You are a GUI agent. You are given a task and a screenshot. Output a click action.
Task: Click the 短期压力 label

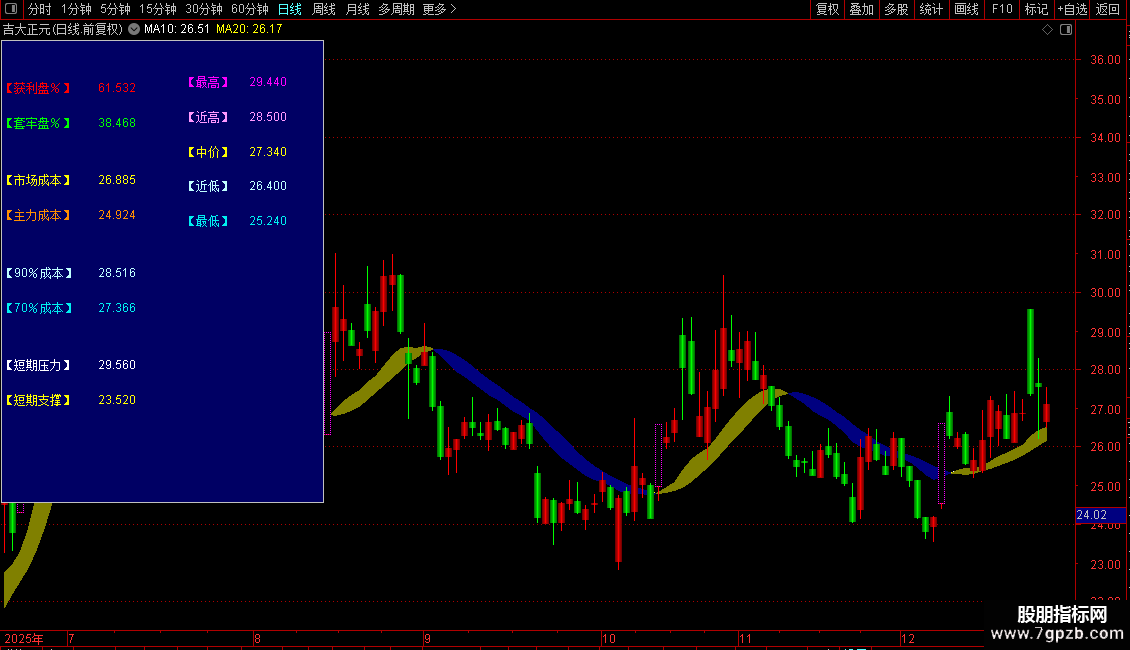coord(37,365)
